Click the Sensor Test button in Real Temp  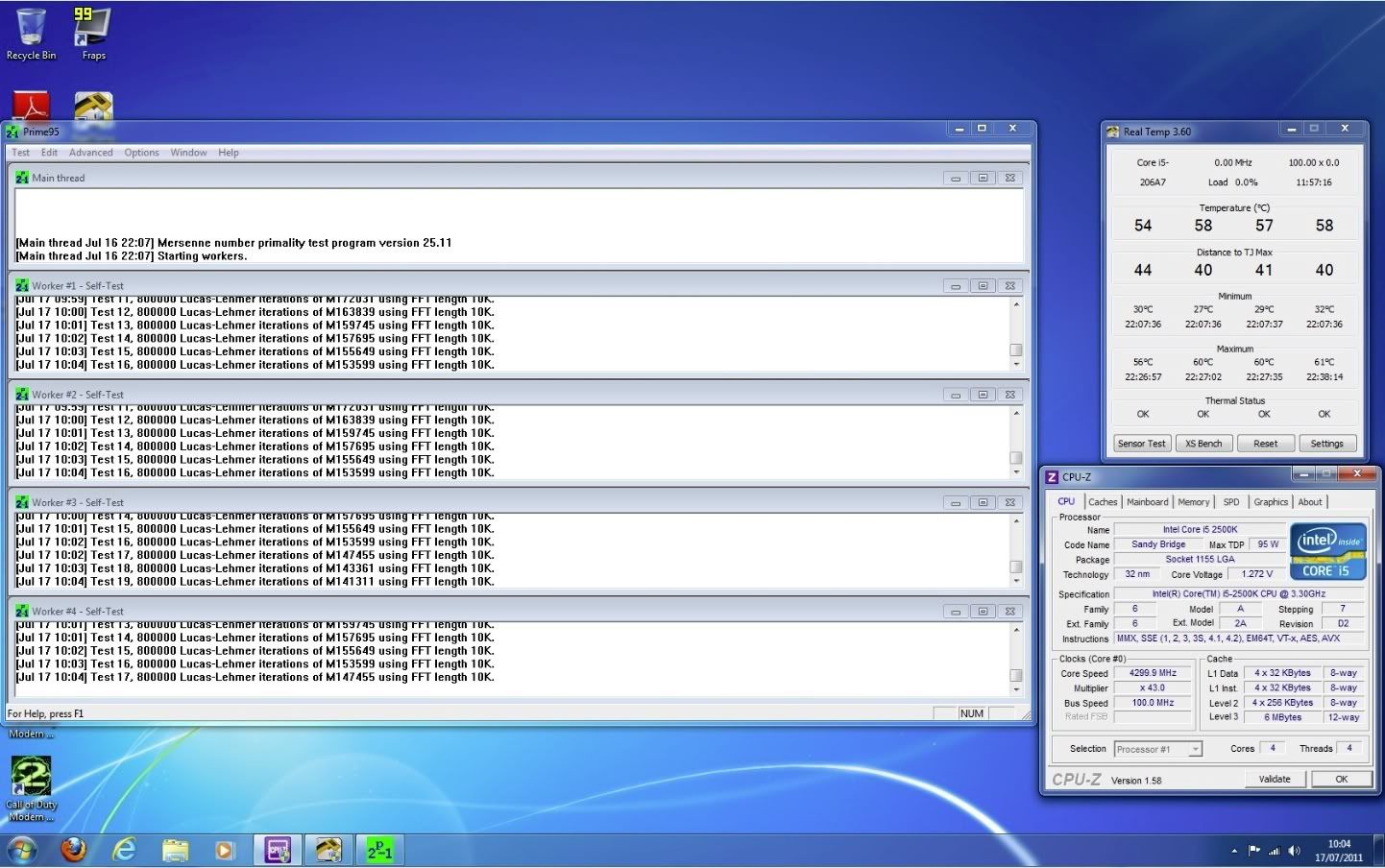(1141, 444)
